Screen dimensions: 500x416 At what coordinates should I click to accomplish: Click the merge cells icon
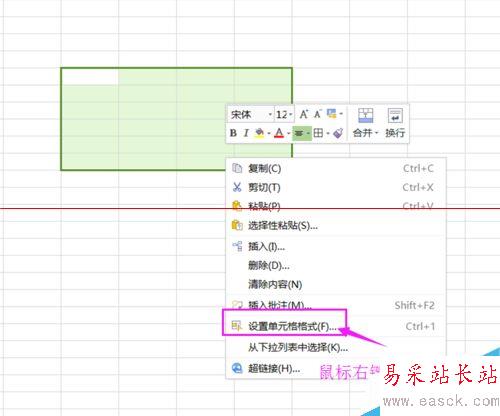click(365, 115)
